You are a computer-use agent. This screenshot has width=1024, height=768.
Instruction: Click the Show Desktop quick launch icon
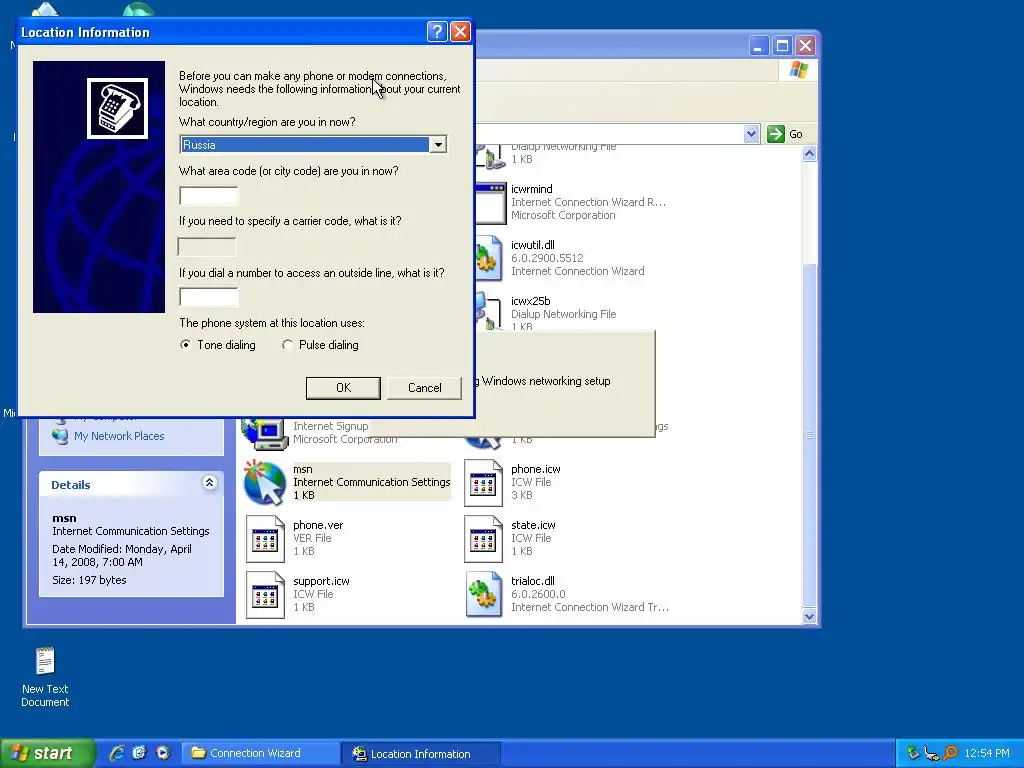tap(139, 753)
